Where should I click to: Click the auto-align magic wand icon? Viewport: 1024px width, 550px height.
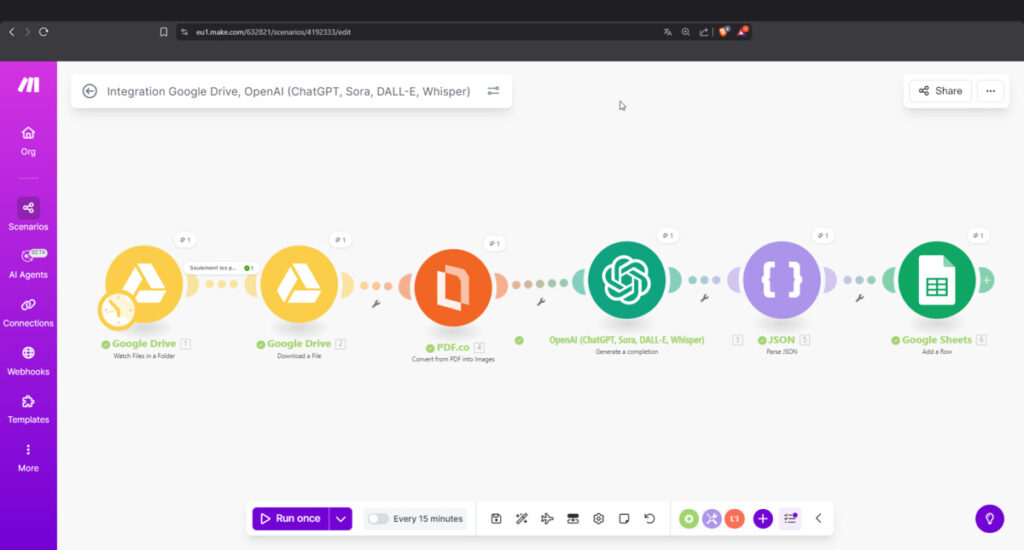[521, 518]
